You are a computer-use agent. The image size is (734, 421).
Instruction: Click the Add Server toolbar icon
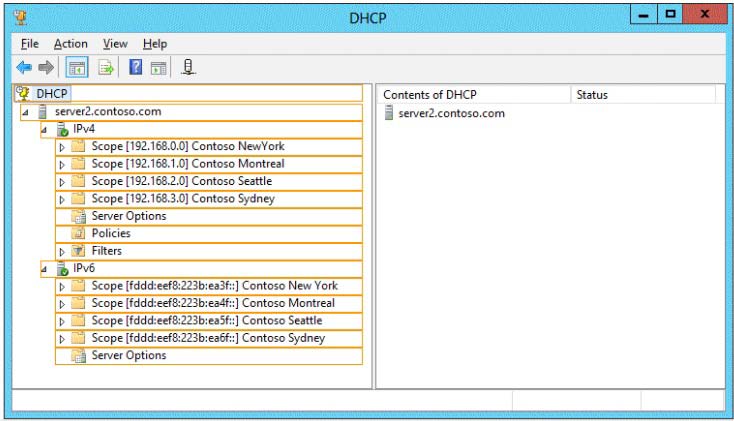(x=188, y=67)
